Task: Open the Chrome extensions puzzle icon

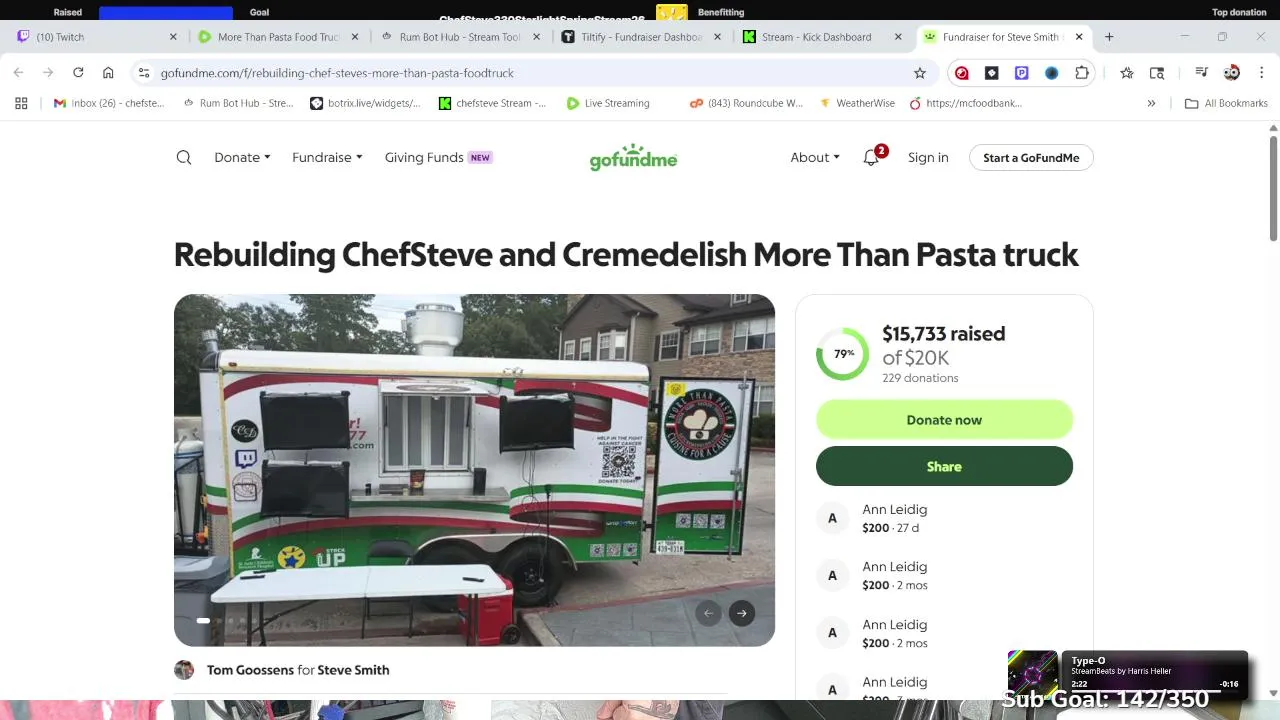Action: (1082, 73)
